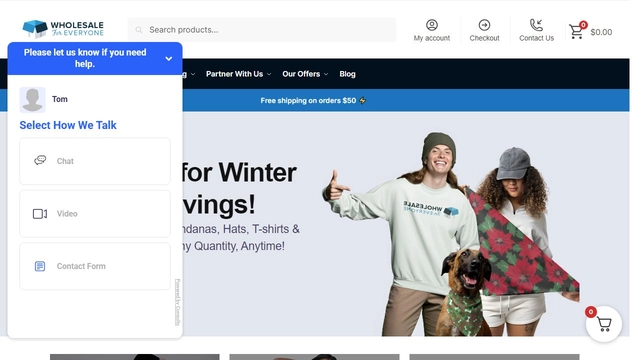640x360 pixels.
Task: Expand the Our Offers menu
Action: click(x=305, y=74)
